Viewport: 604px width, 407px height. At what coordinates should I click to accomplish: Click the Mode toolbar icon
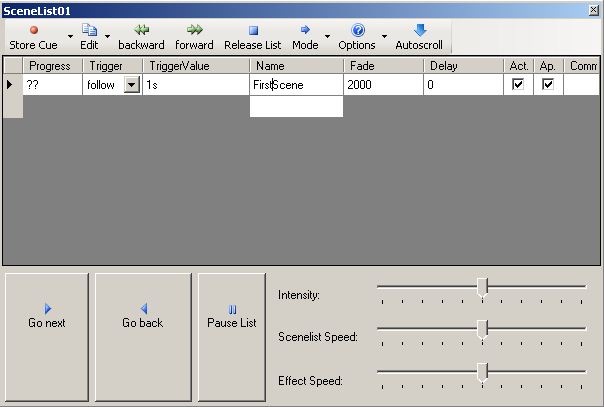[x=305, y=30]
